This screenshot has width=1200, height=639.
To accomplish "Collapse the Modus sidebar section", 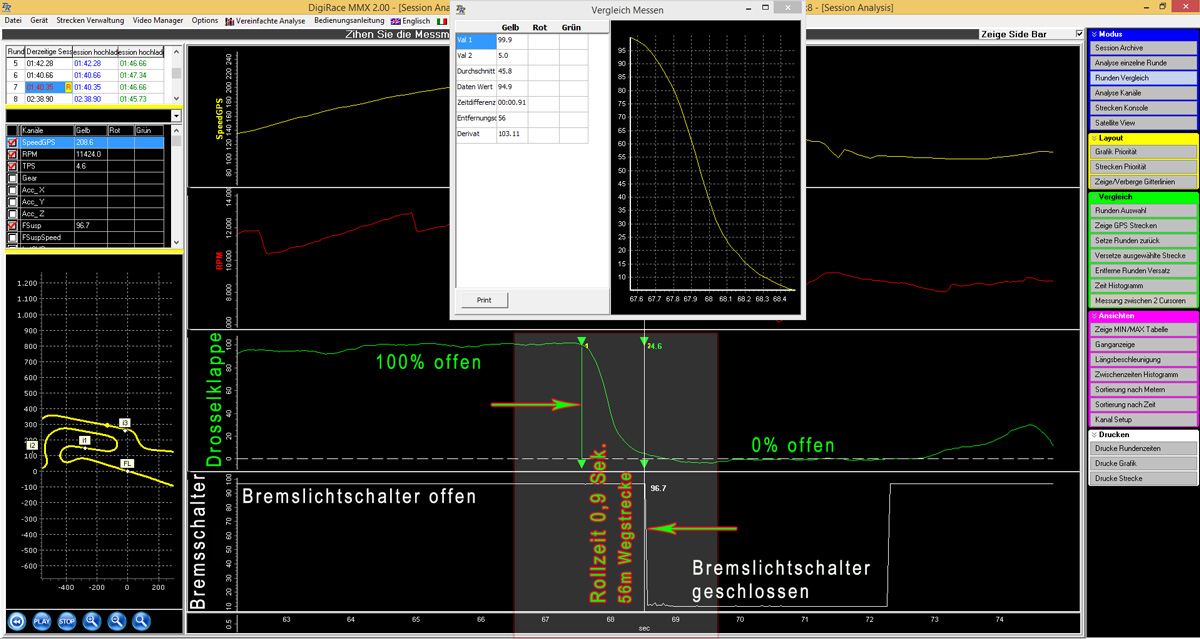I will tap(1093, 34).
